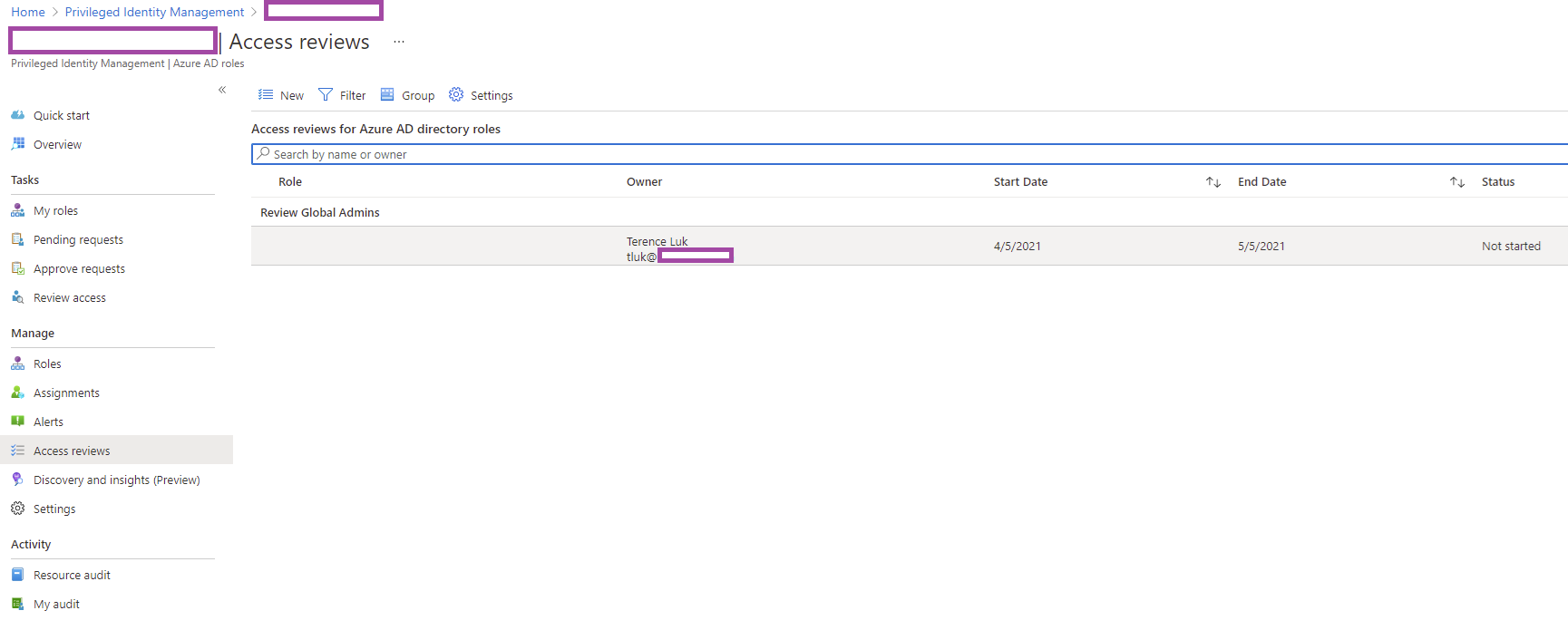
Task: Click the Review access icon
Action: point(17,297)
